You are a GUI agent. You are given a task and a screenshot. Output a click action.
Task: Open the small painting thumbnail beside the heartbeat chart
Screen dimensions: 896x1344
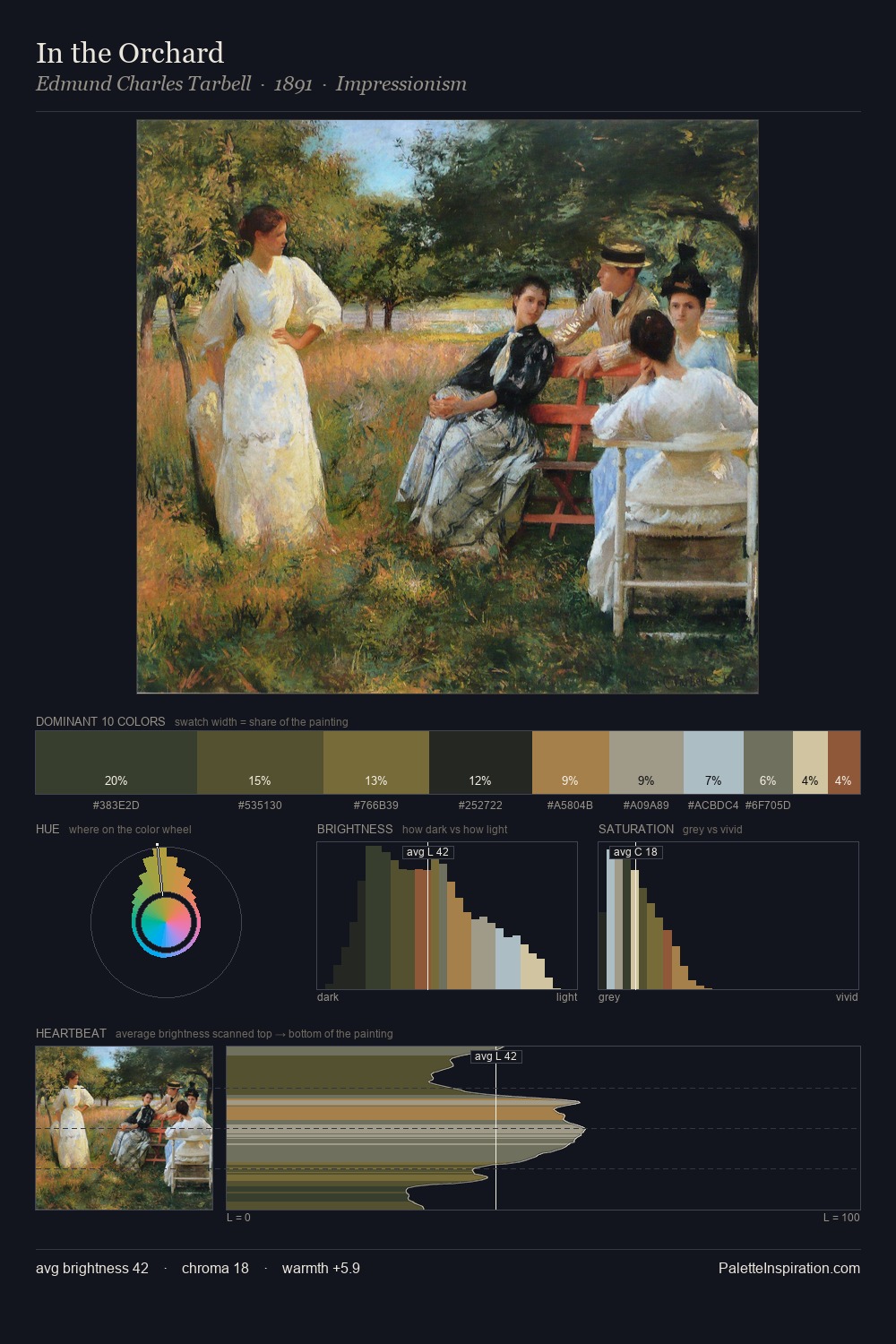[x=125, y=1128]
